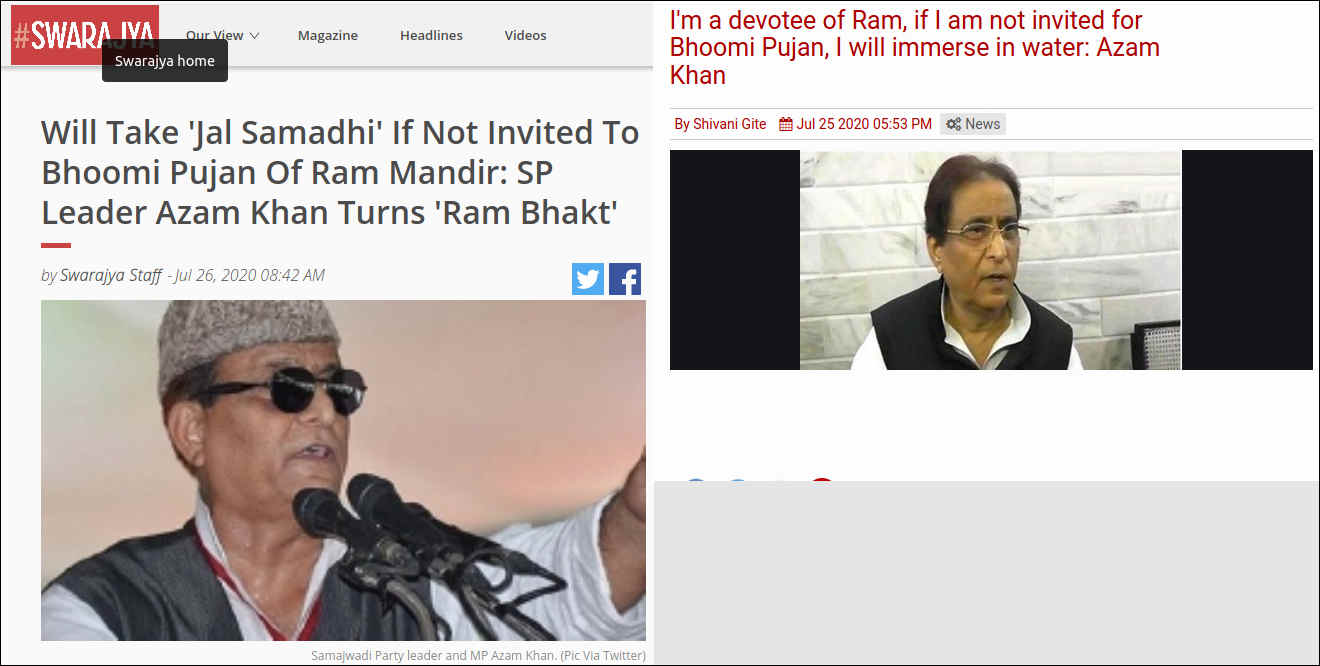Click Azam Khan speaking at microphones photo
This screenshot has height=666, width=1320.
[x=343, y=470]
